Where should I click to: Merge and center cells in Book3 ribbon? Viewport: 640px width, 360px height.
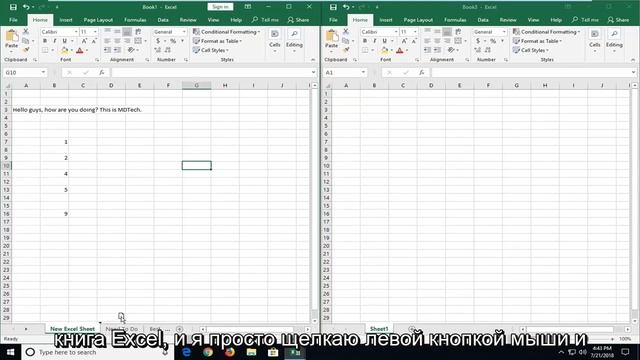[x=458, y=41]
